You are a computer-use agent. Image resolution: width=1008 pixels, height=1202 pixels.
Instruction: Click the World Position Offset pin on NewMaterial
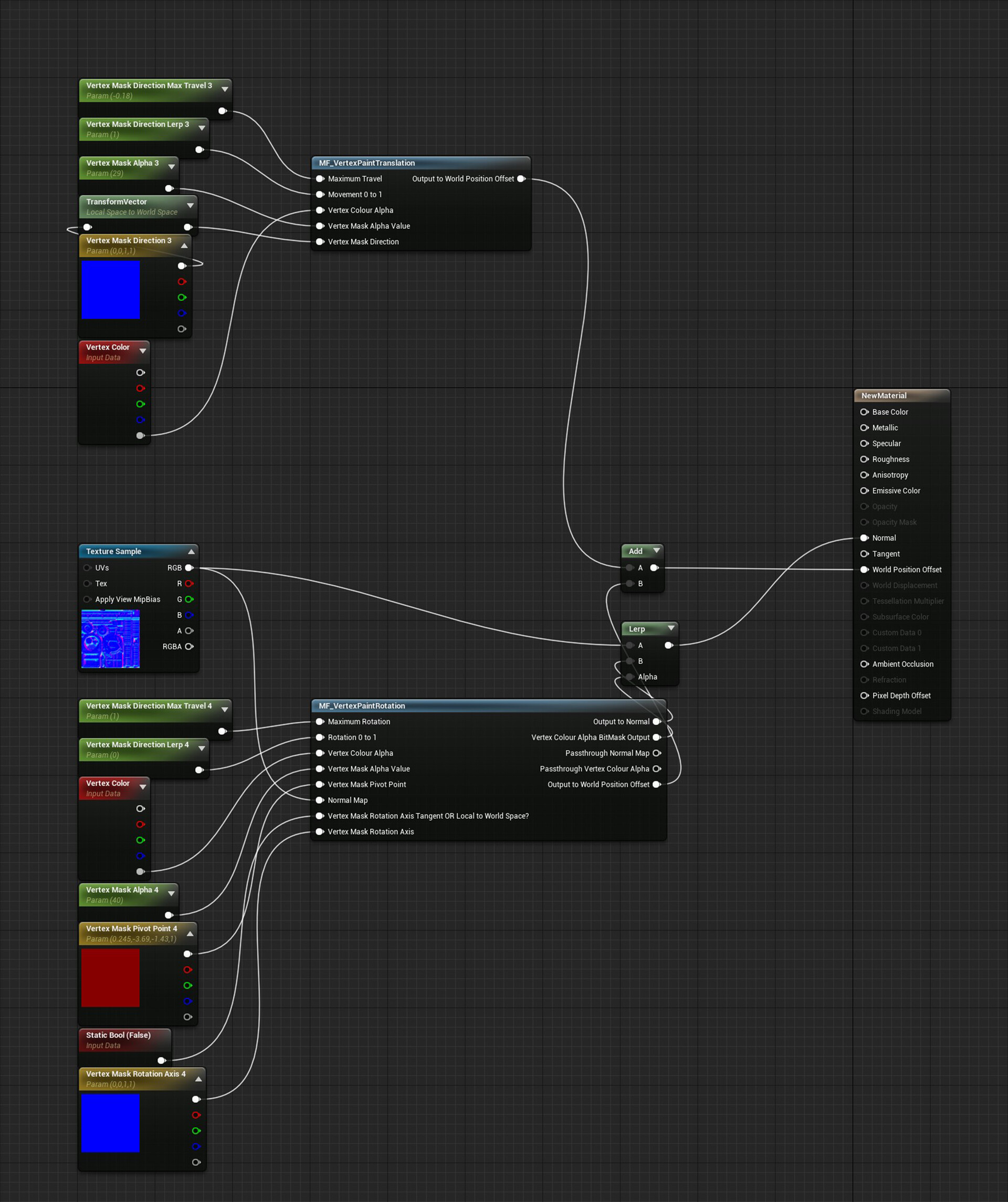pos(864,570)
